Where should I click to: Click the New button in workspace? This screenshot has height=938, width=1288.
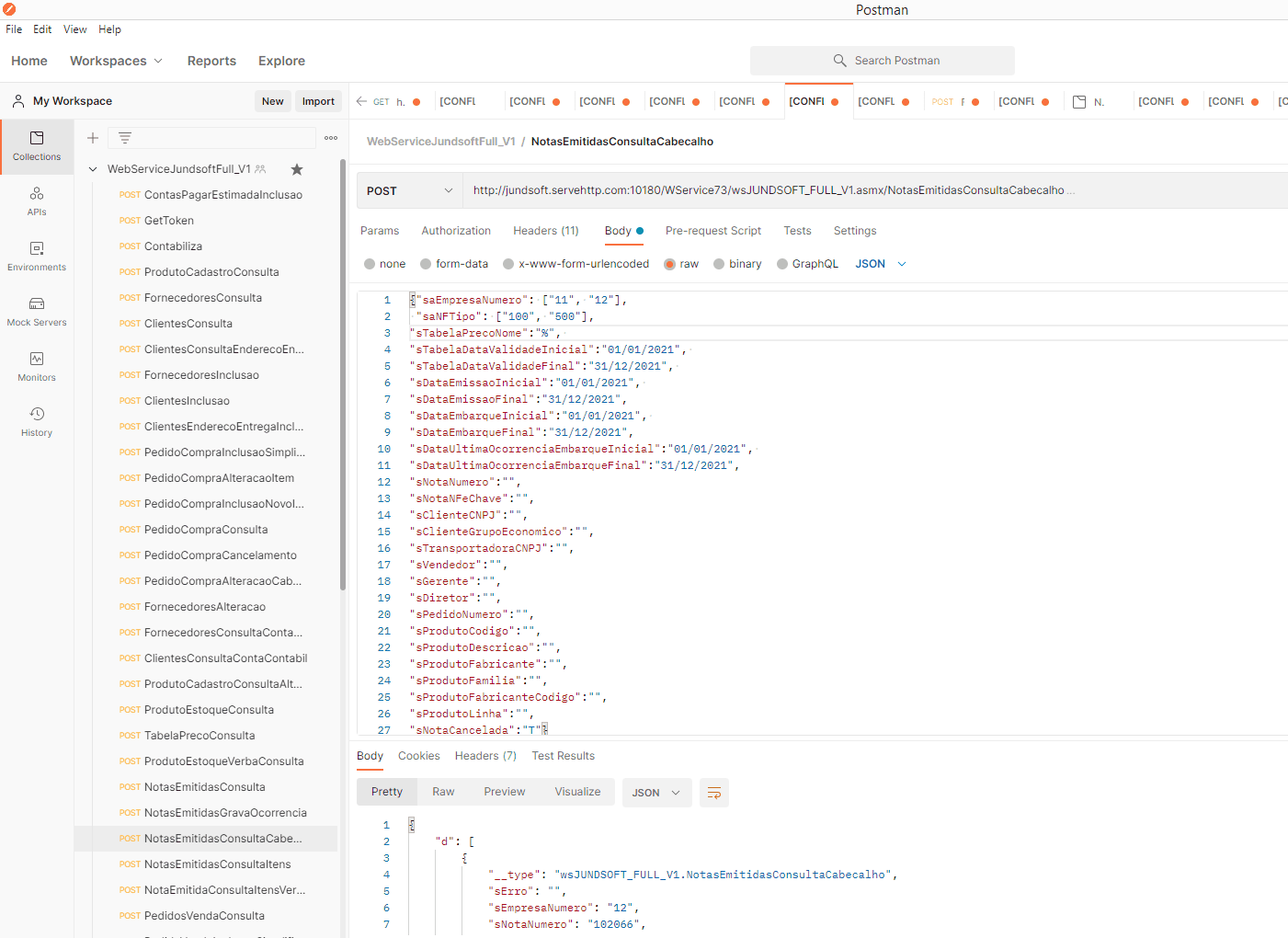pos(272,101)
